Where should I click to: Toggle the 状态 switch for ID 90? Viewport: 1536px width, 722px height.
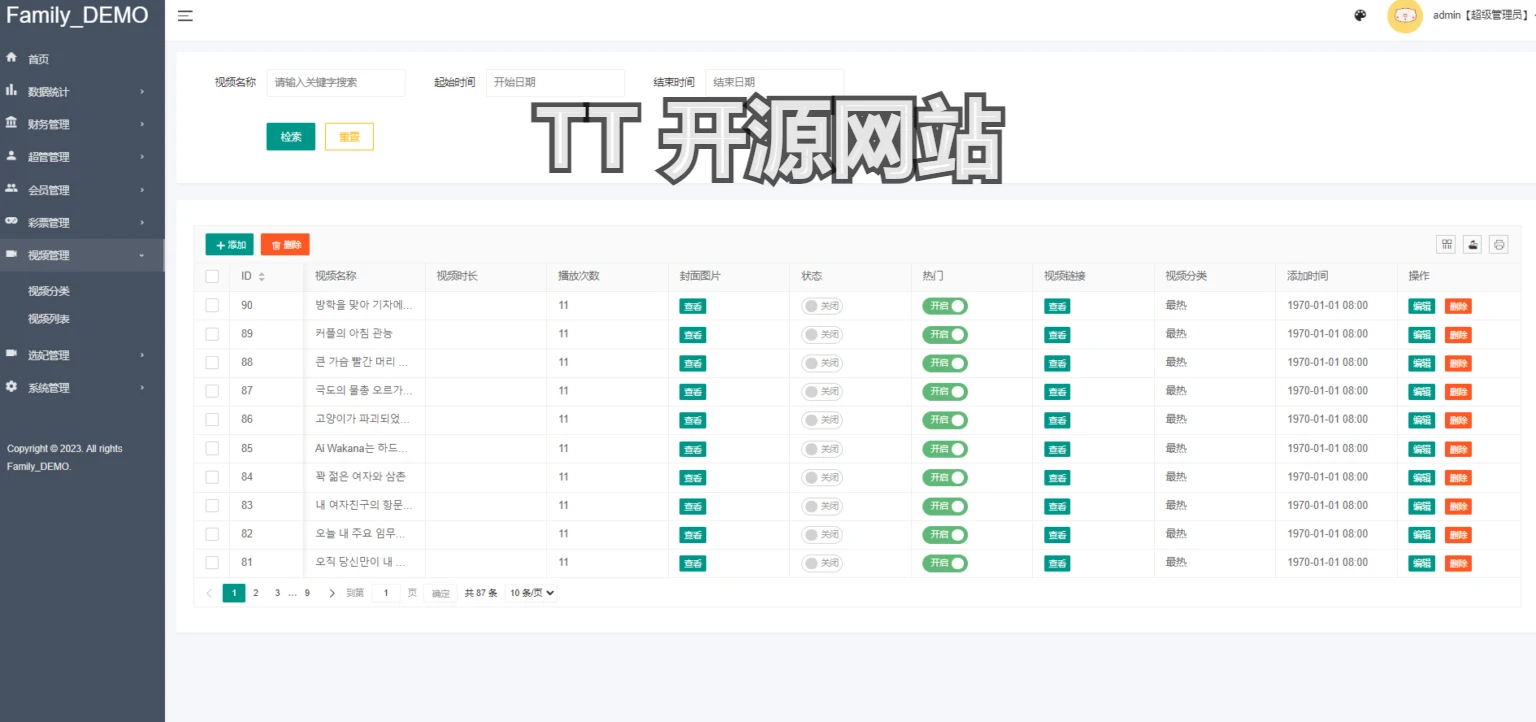click(x=822, y=306)
